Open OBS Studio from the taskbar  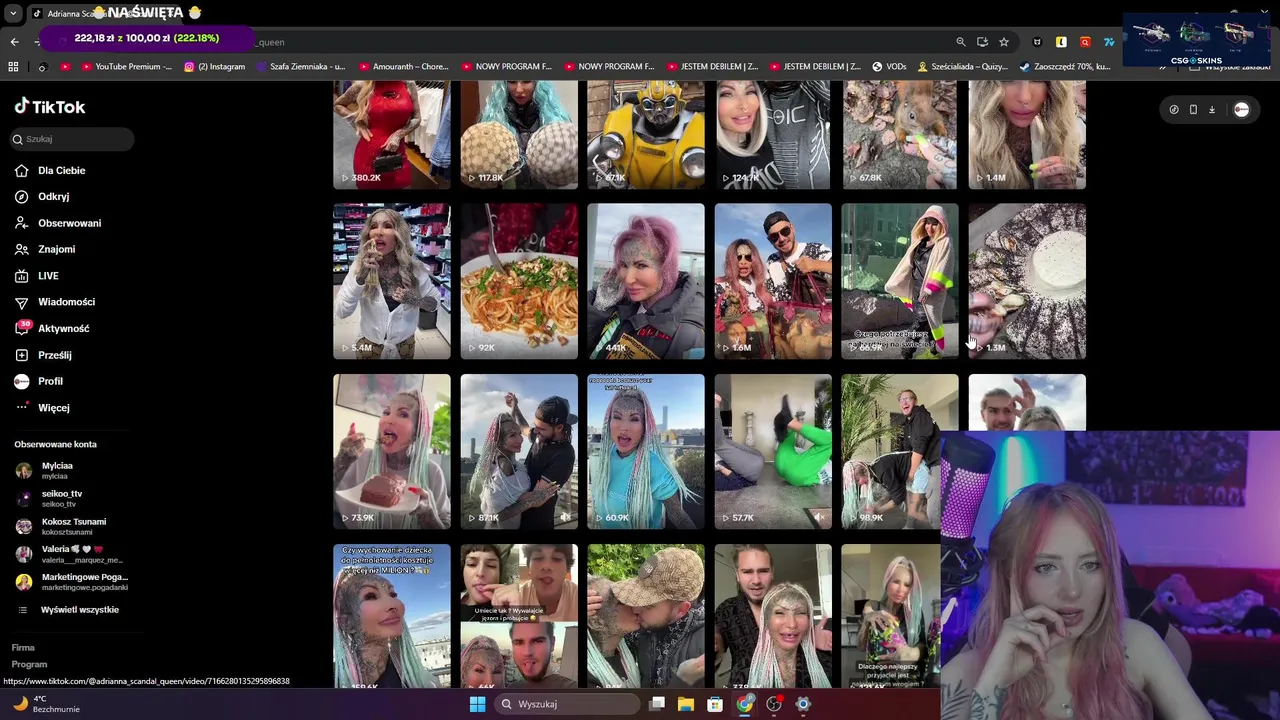pos(774,704)
